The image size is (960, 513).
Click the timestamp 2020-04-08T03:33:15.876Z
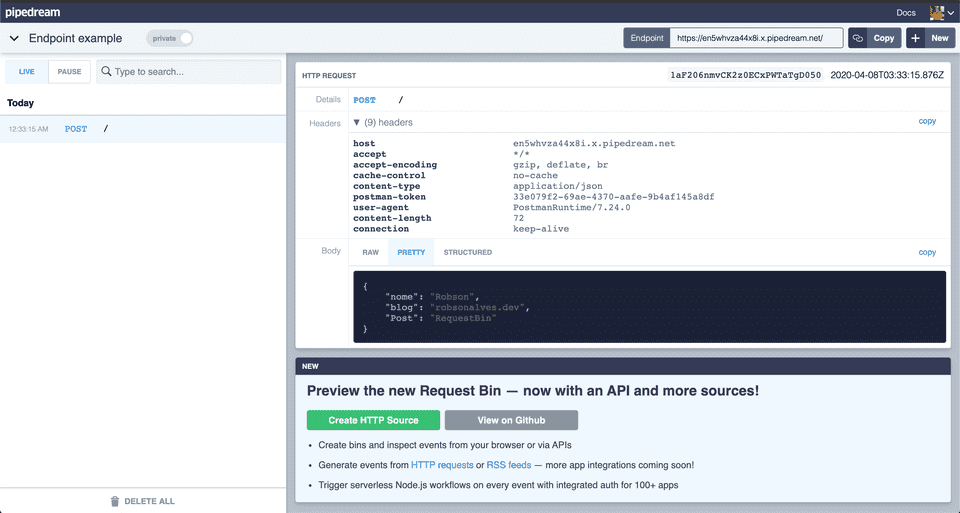pyautogui.click(x=887, y=75)
